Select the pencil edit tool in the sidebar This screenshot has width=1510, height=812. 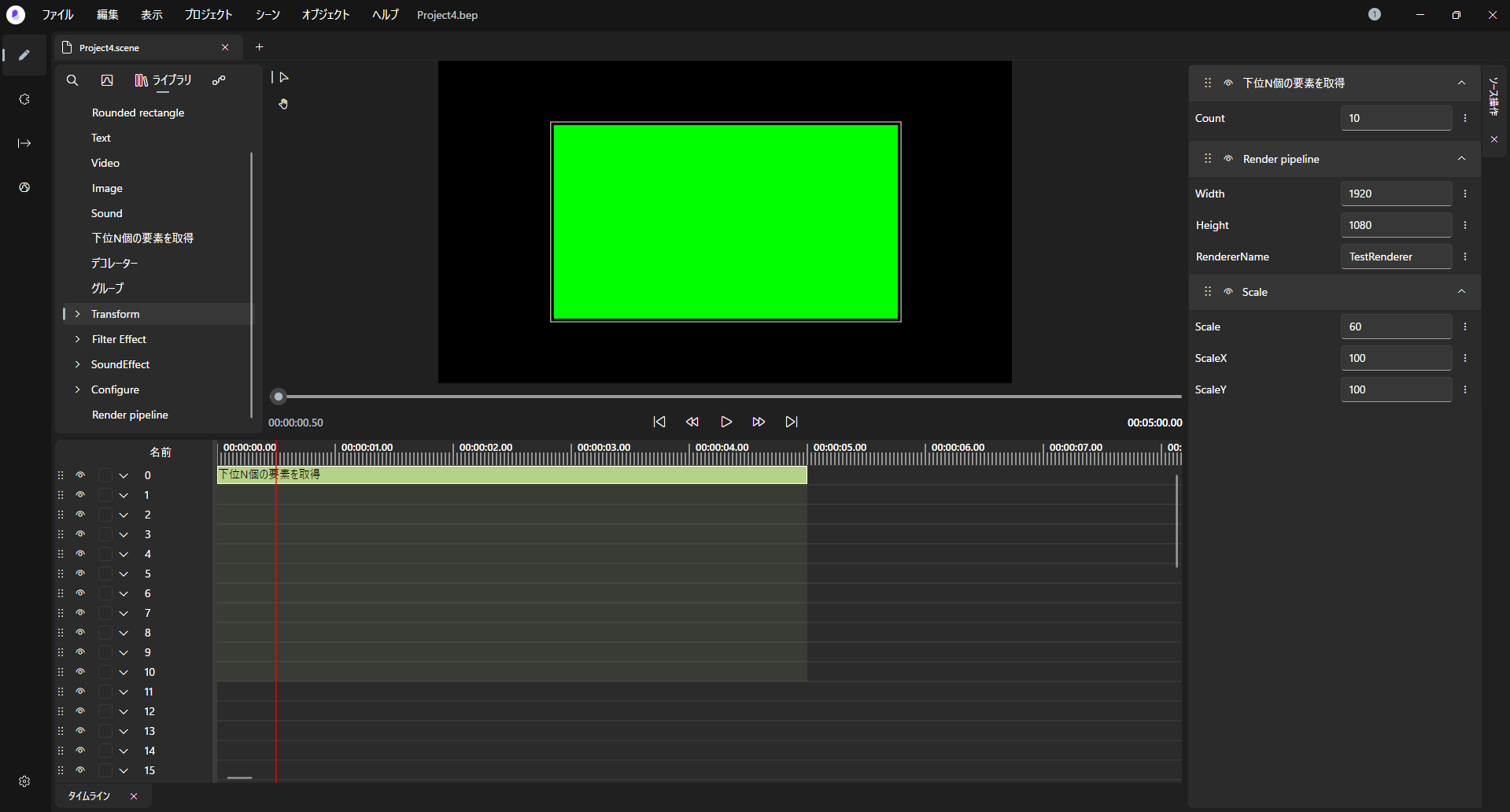(x=24, y=55)
